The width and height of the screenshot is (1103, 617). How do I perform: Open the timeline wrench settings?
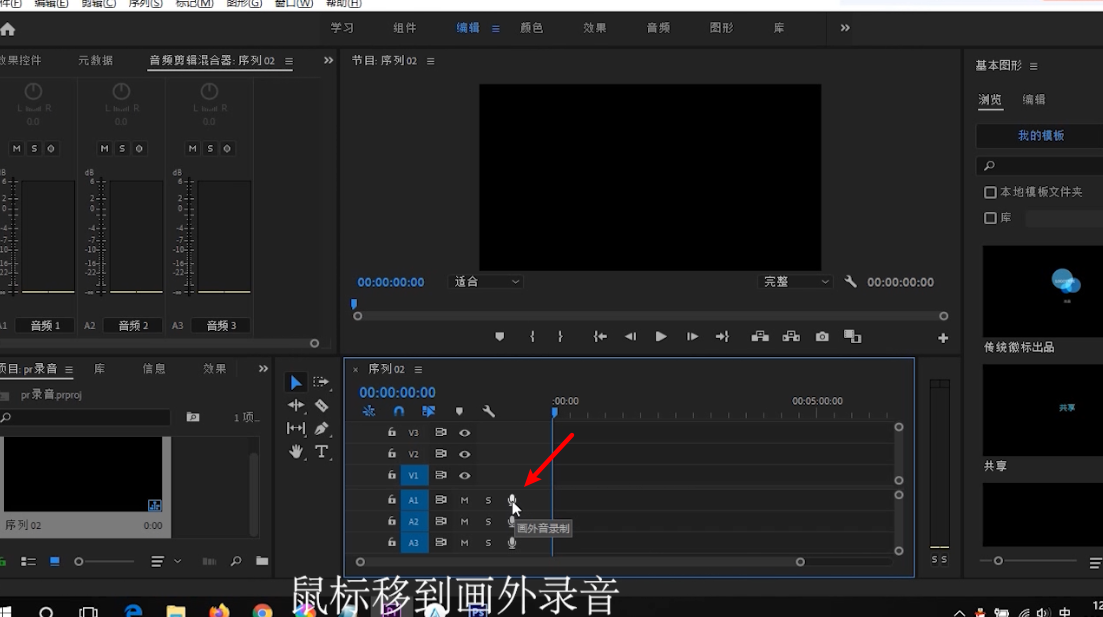(x=489, y=411)
